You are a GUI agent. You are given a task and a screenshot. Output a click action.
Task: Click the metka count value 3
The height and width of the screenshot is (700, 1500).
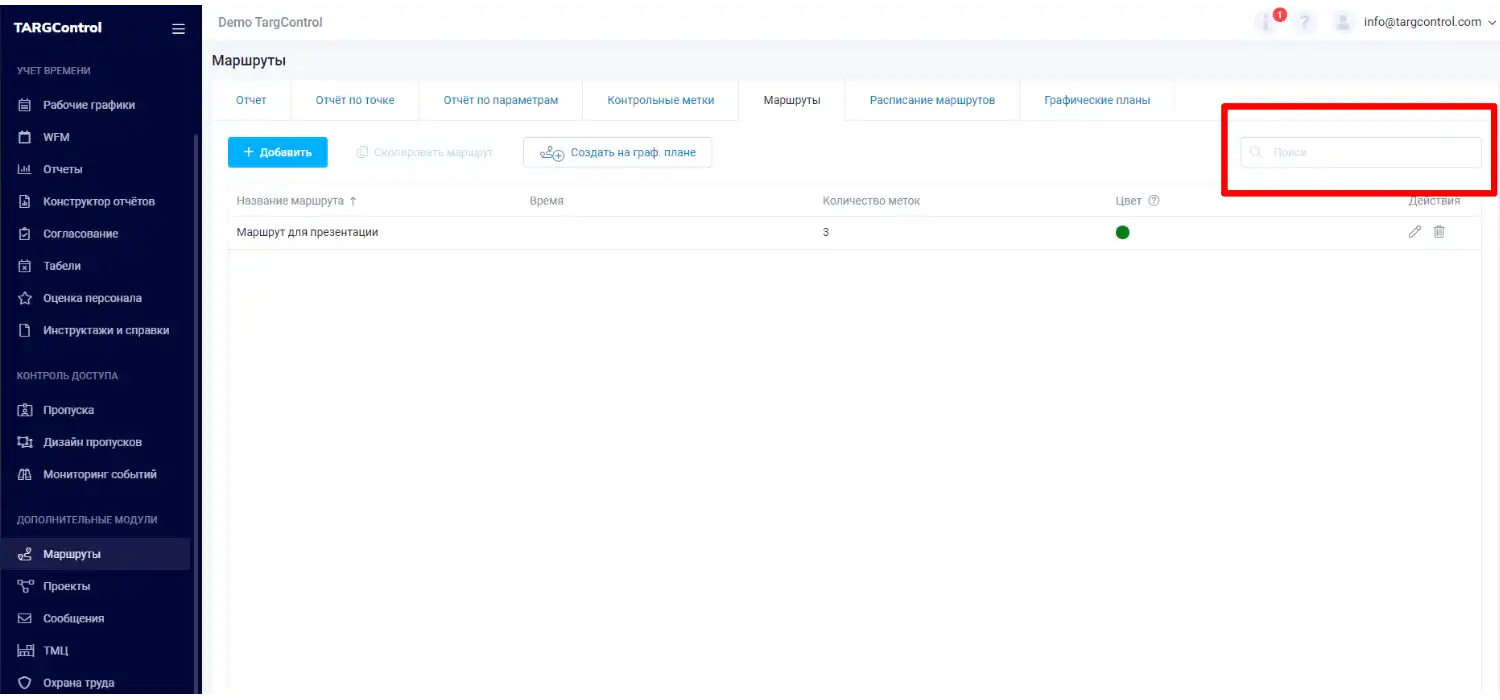click(826, 232)
